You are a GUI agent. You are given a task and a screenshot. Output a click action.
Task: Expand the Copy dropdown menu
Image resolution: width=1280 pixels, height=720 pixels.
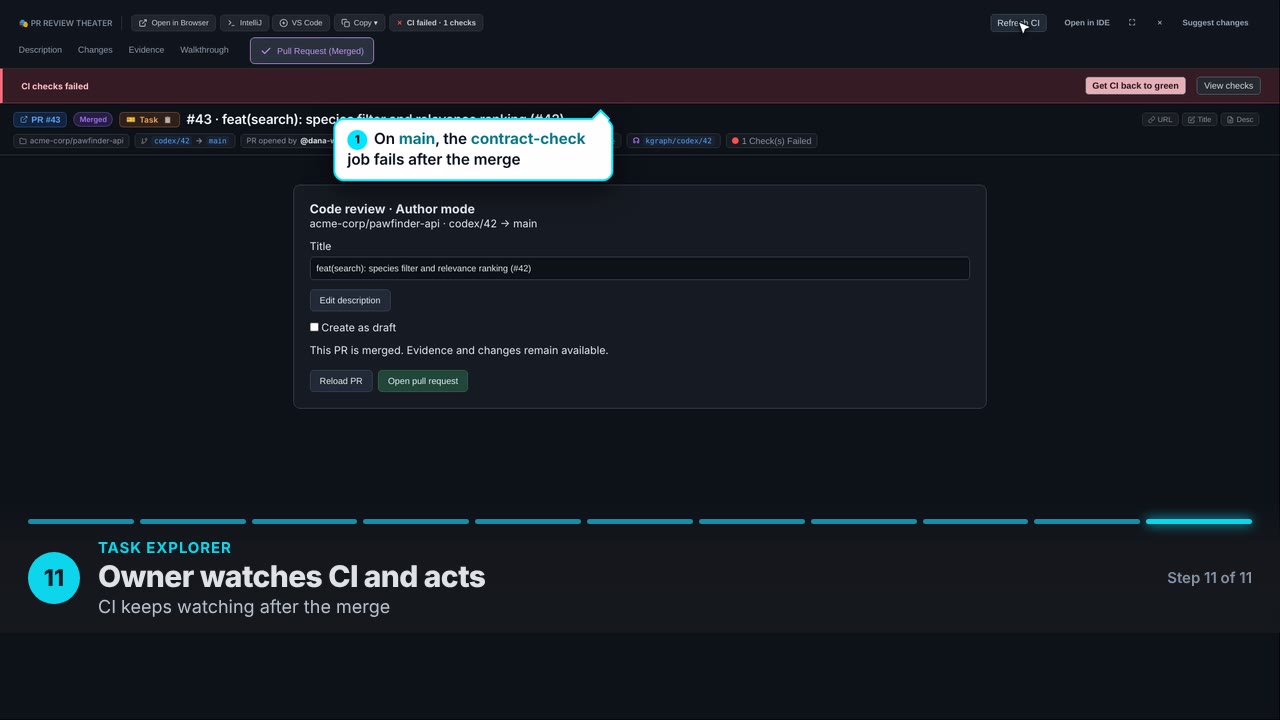[x=359, y=23]
